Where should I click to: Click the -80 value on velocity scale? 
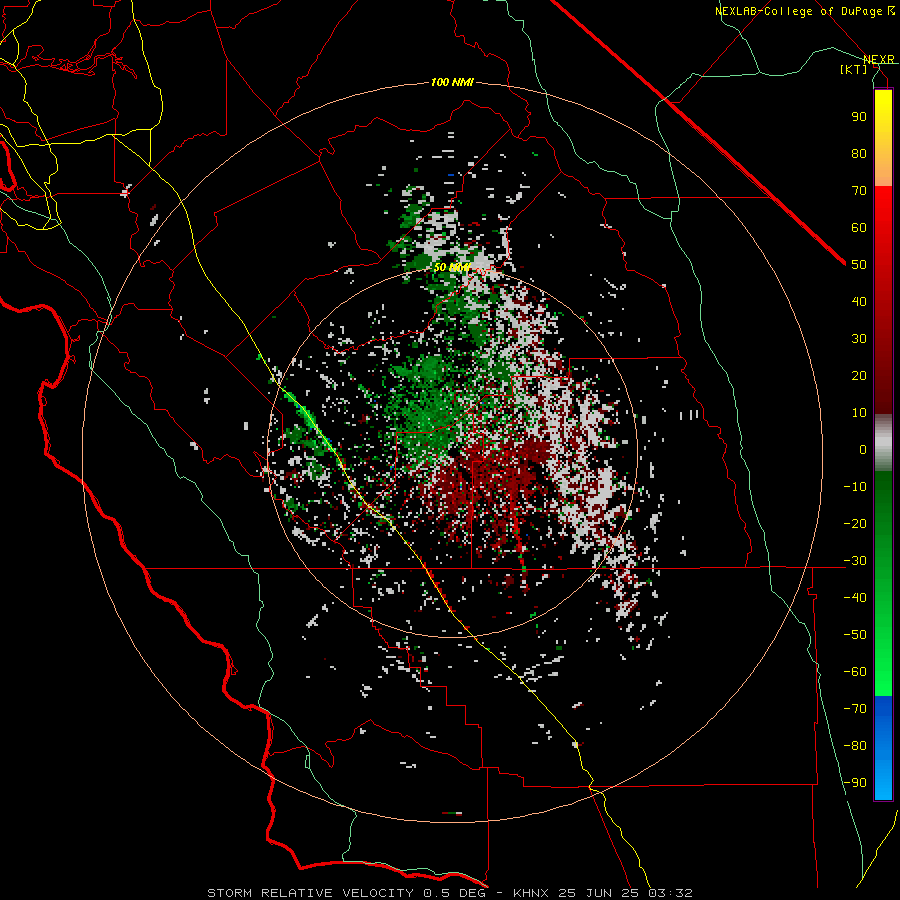[x=855, y=746]
